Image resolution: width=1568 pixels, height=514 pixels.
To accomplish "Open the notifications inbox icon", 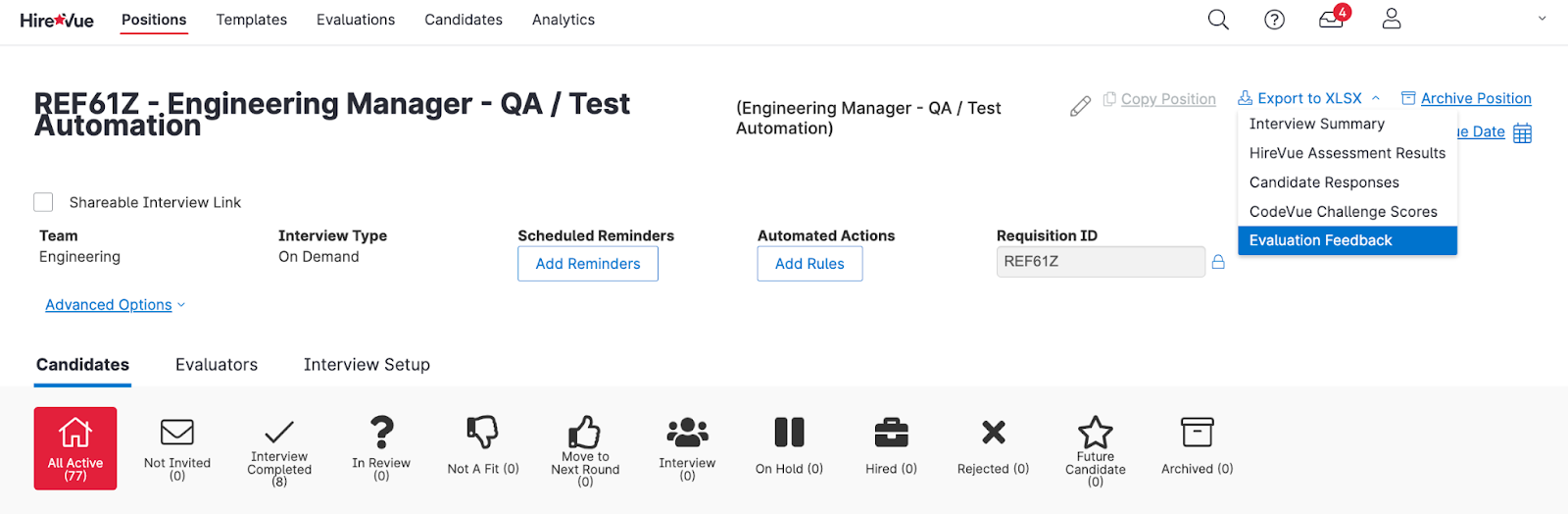I will point(1331,20).
